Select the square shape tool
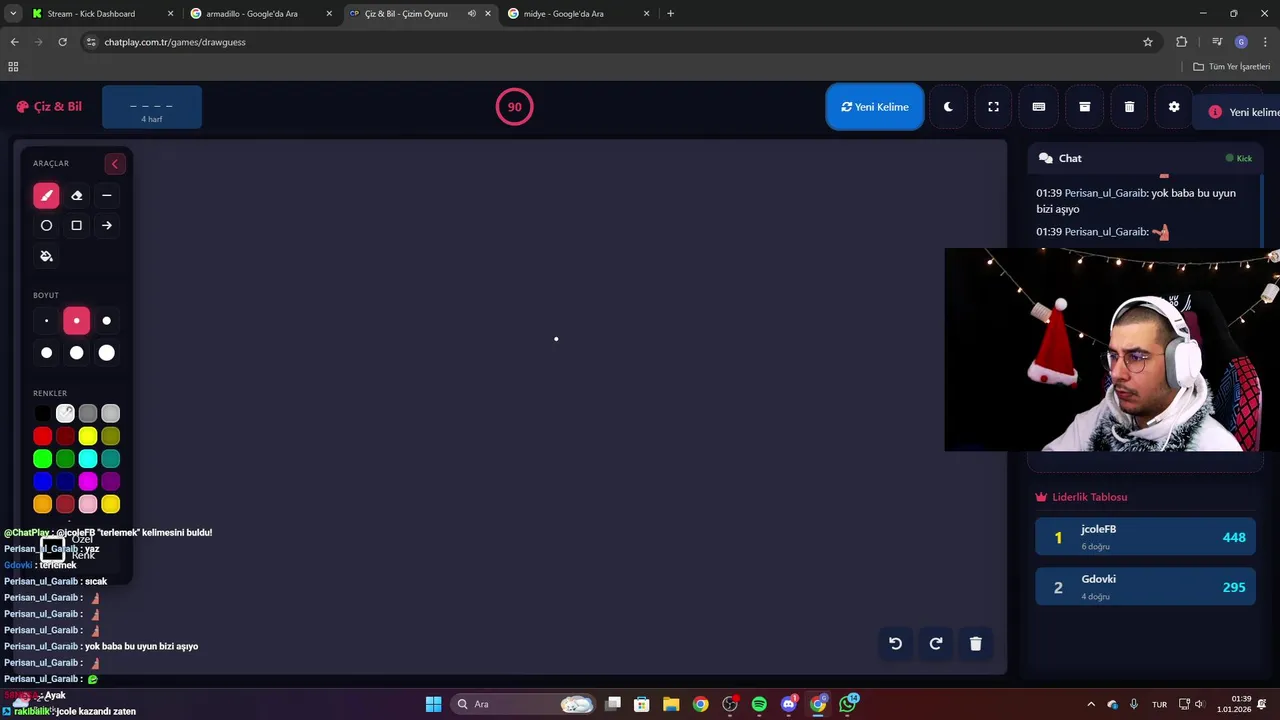Screen dimensions: 1280x720 (76, 226)
